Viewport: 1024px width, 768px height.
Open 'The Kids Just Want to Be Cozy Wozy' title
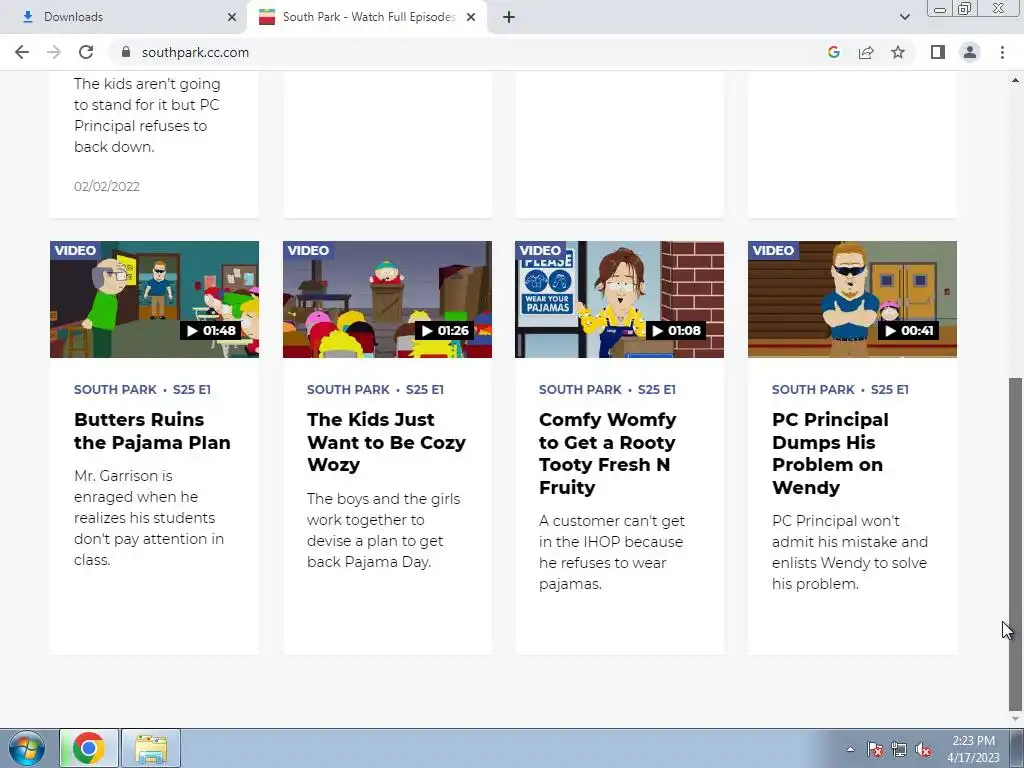pos(387,442)
